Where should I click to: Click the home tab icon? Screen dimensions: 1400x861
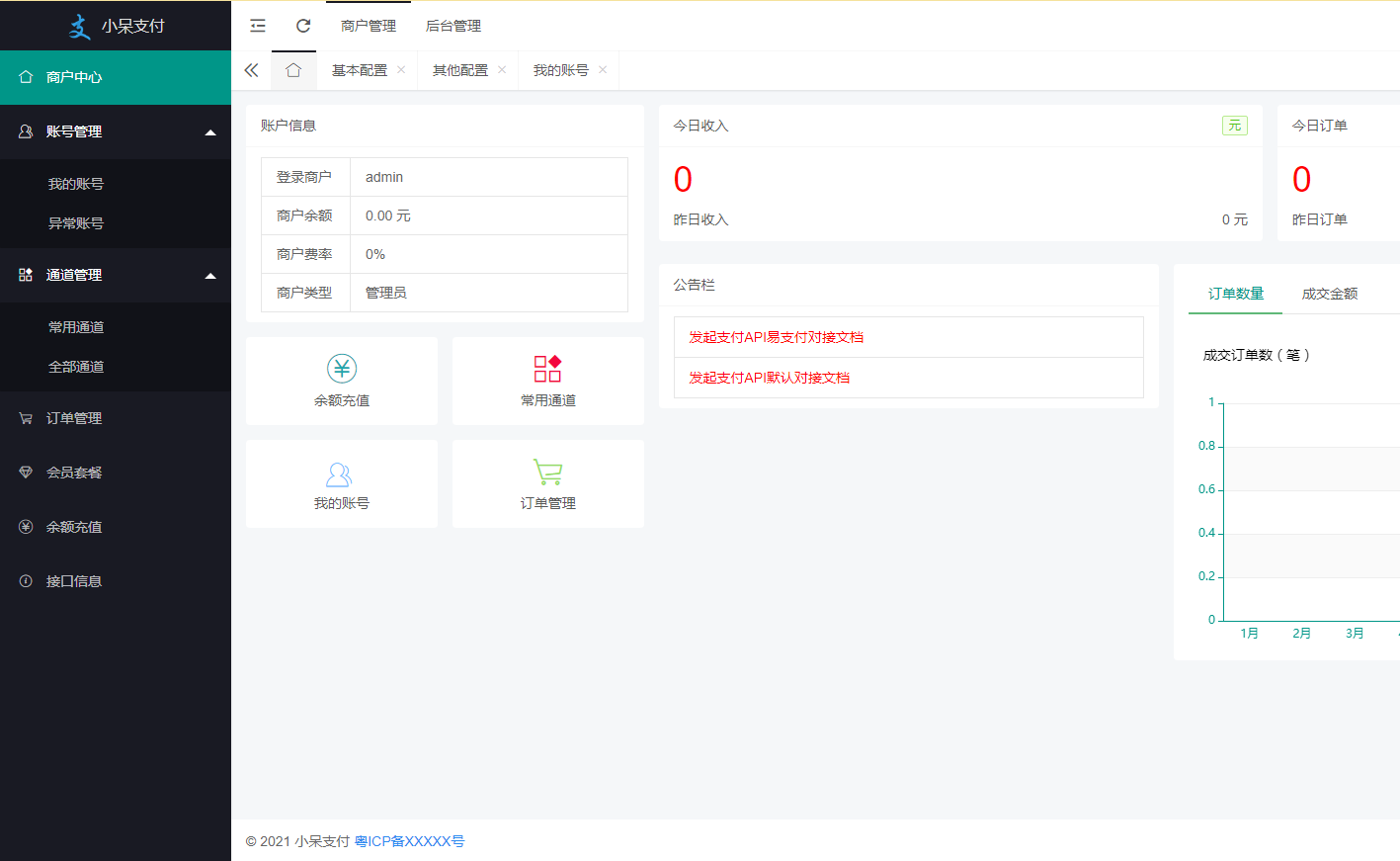click(x=293, y=70)
